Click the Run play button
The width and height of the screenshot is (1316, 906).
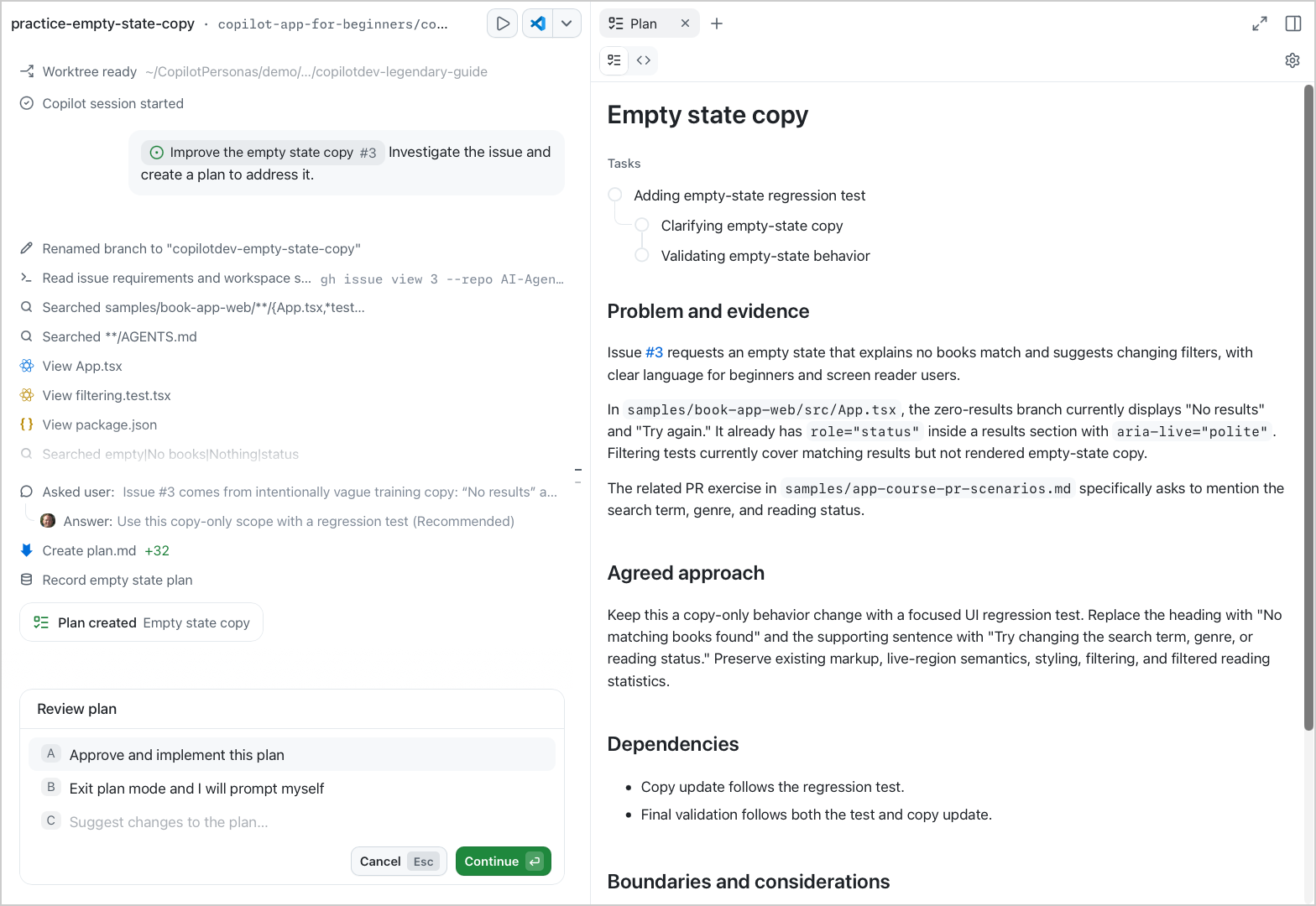pyautogui.click(x=502, y=23)
